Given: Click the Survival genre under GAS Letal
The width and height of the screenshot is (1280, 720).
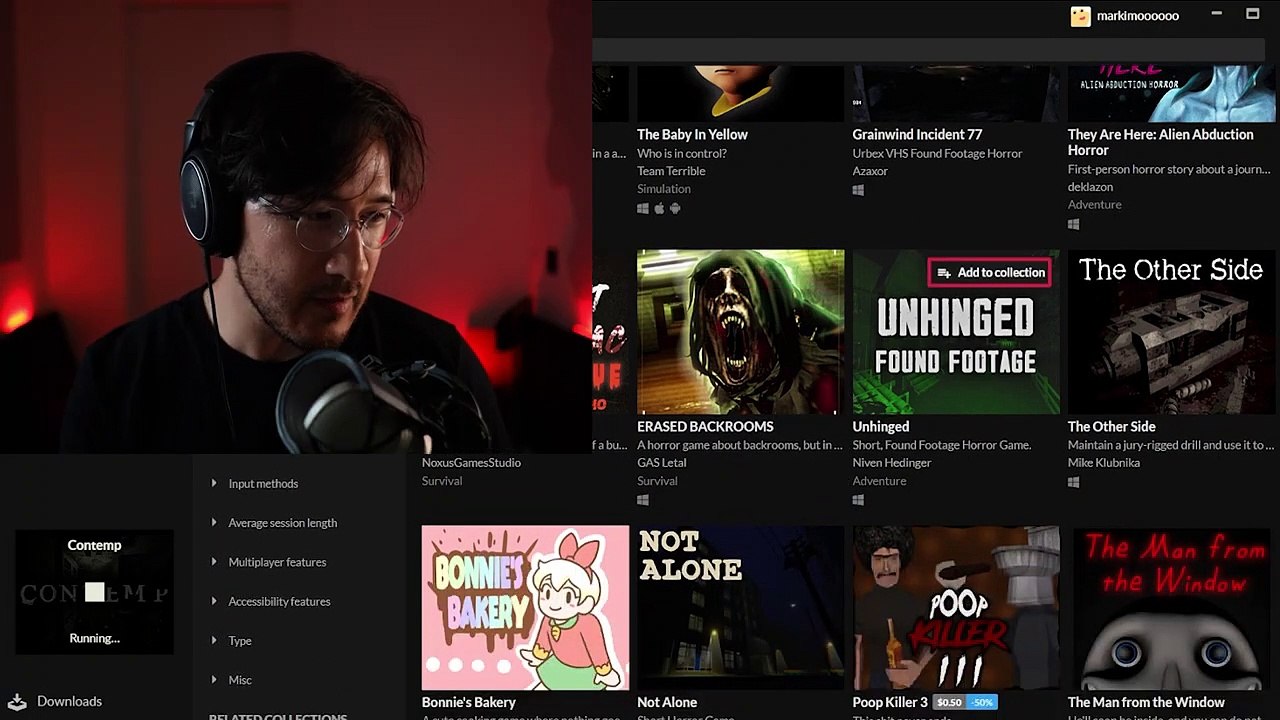Looking at the screenshot, I should 657,481.
